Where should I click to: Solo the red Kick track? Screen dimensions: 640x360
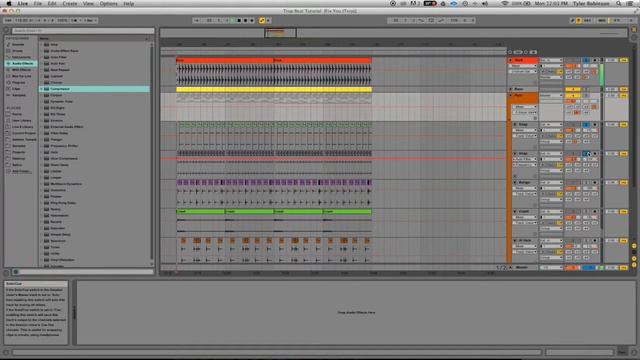click(587, 60)
